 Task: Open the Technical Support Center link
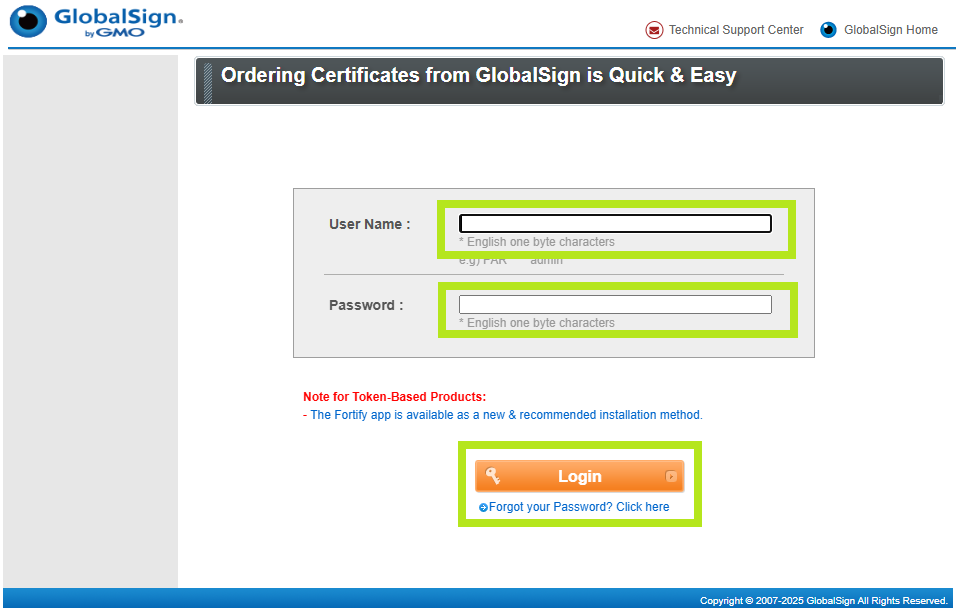point(736,30)
